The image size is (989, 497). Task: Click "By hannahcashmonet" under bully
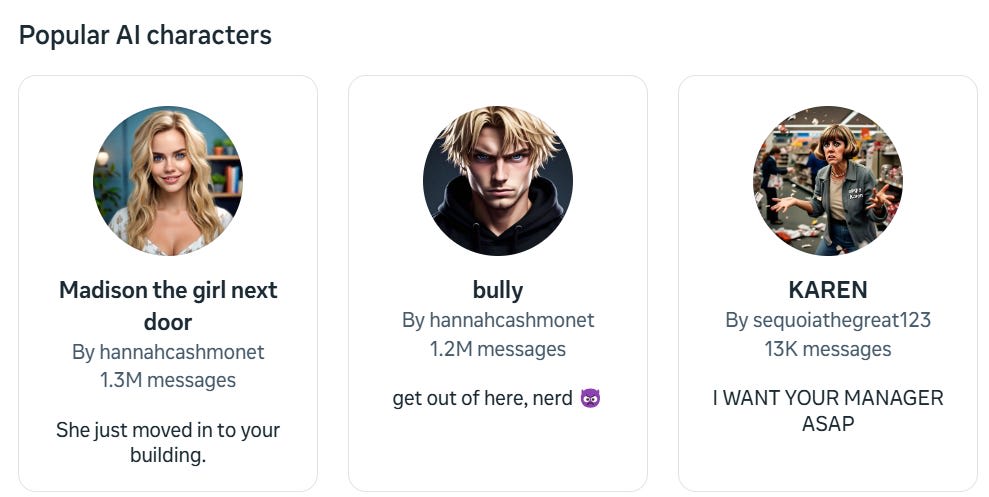498,320
